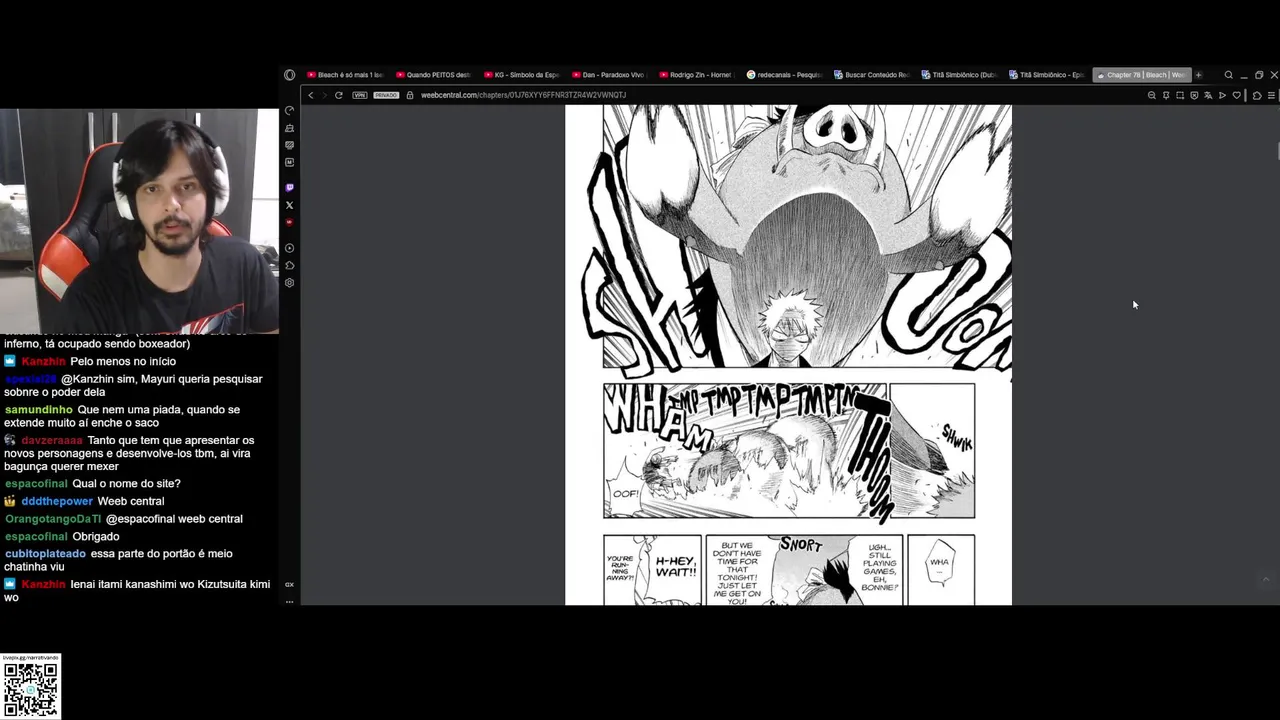Open the Opera GX menu logo
This screenshot has width=1280, height=720.
click(290, 75)
